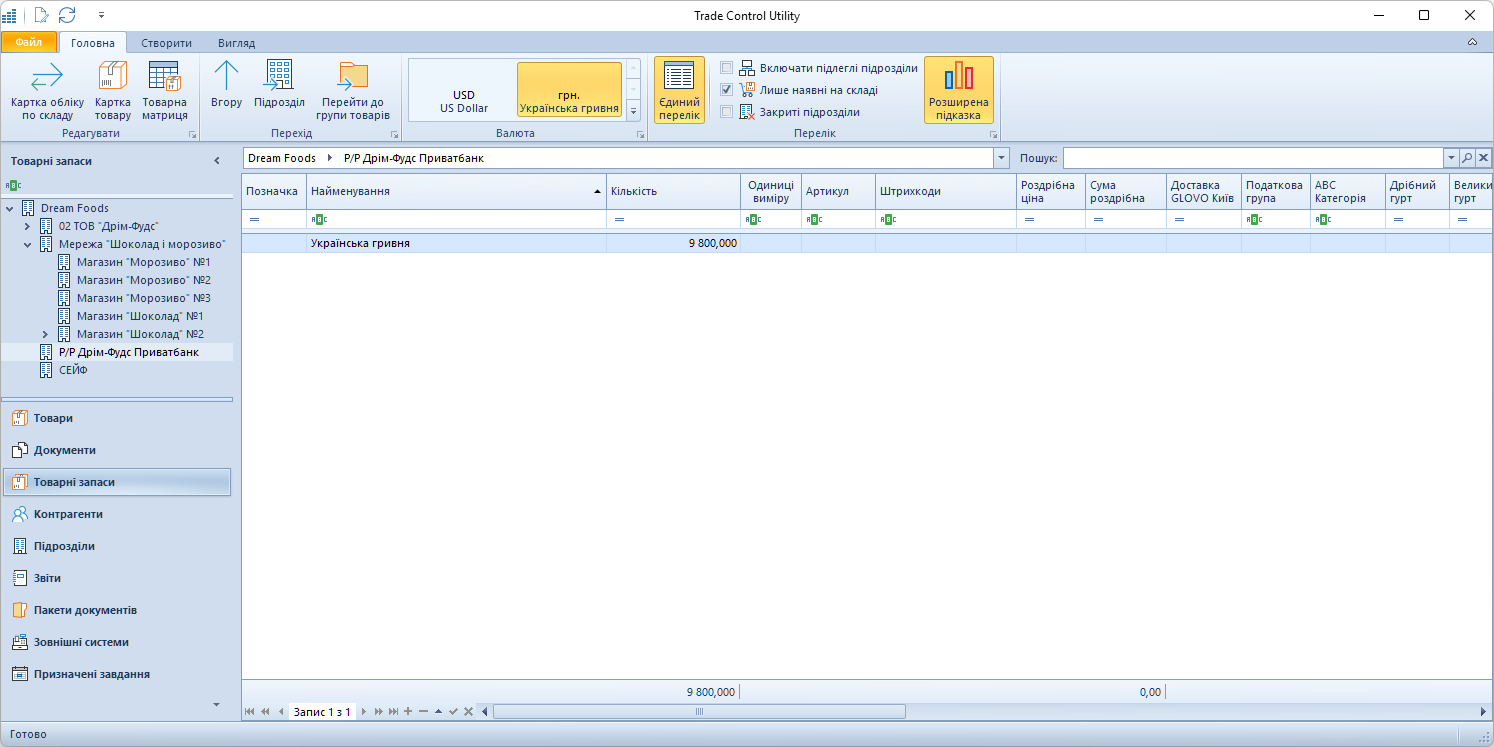The height and width of the screenshot is (747, 1494).
Task: Toggle the Єдиний перелік view
Action: click(x=679, y=90)
